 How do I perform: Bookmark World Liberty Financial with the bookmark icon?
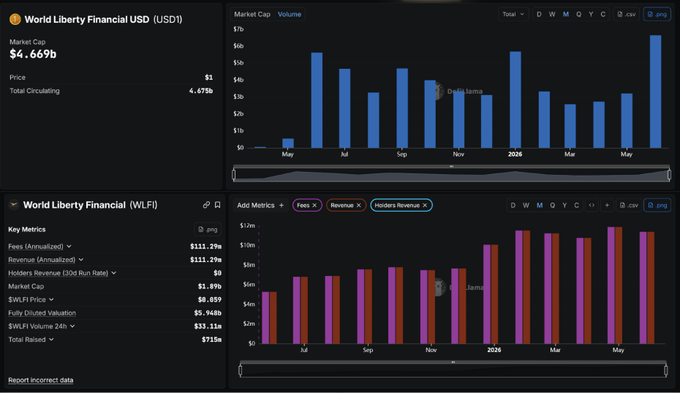point(218,205)
